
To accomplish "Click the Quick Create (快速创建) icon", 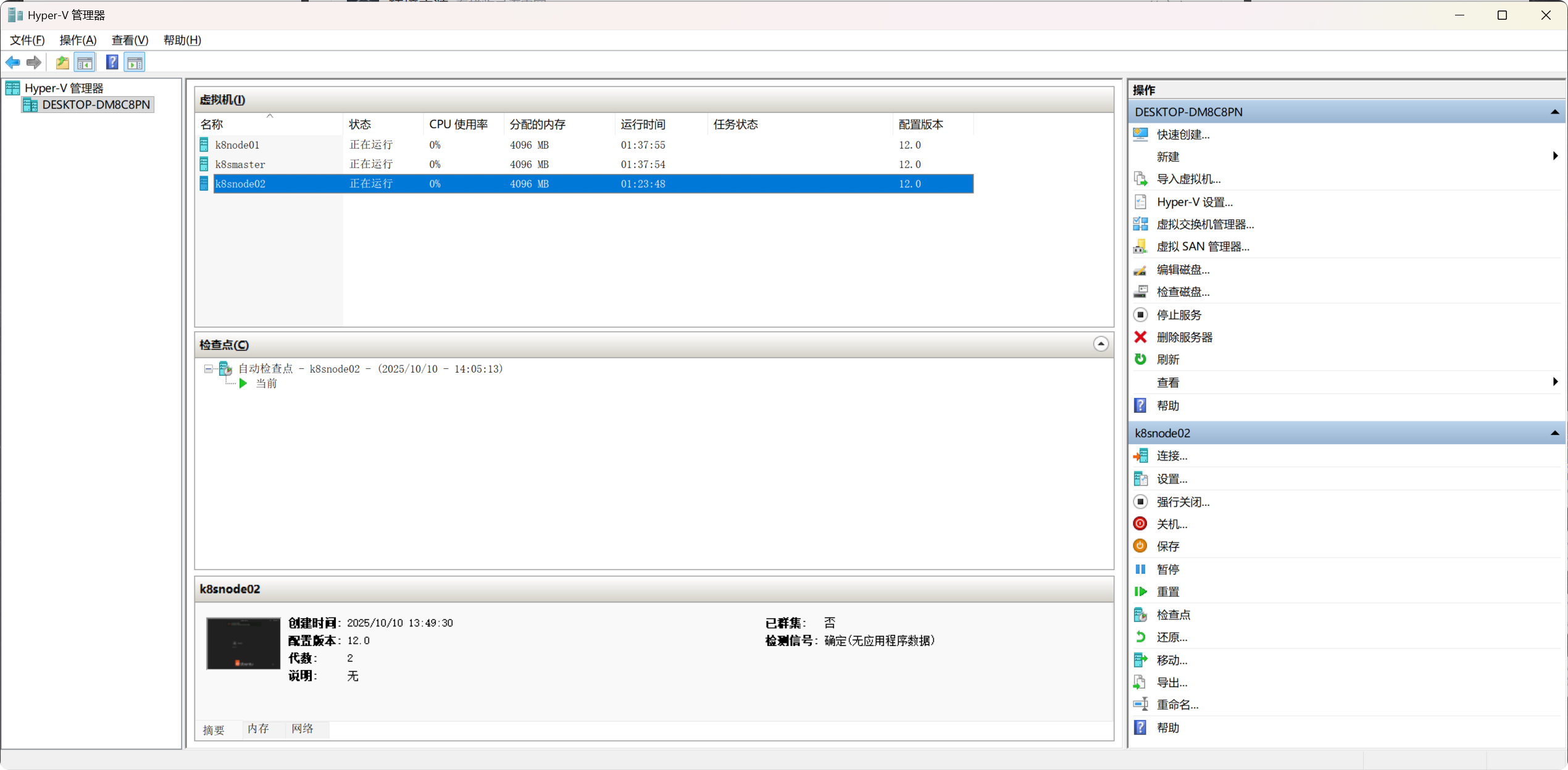I will point(1140,135).
